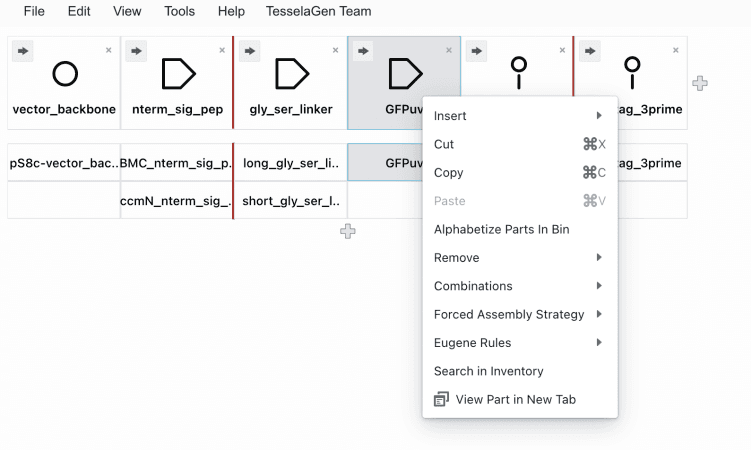Select the CDS shape icon of nterm_sig_pep
The height and width of the screenshot is (450, 751).
[179, 74]
